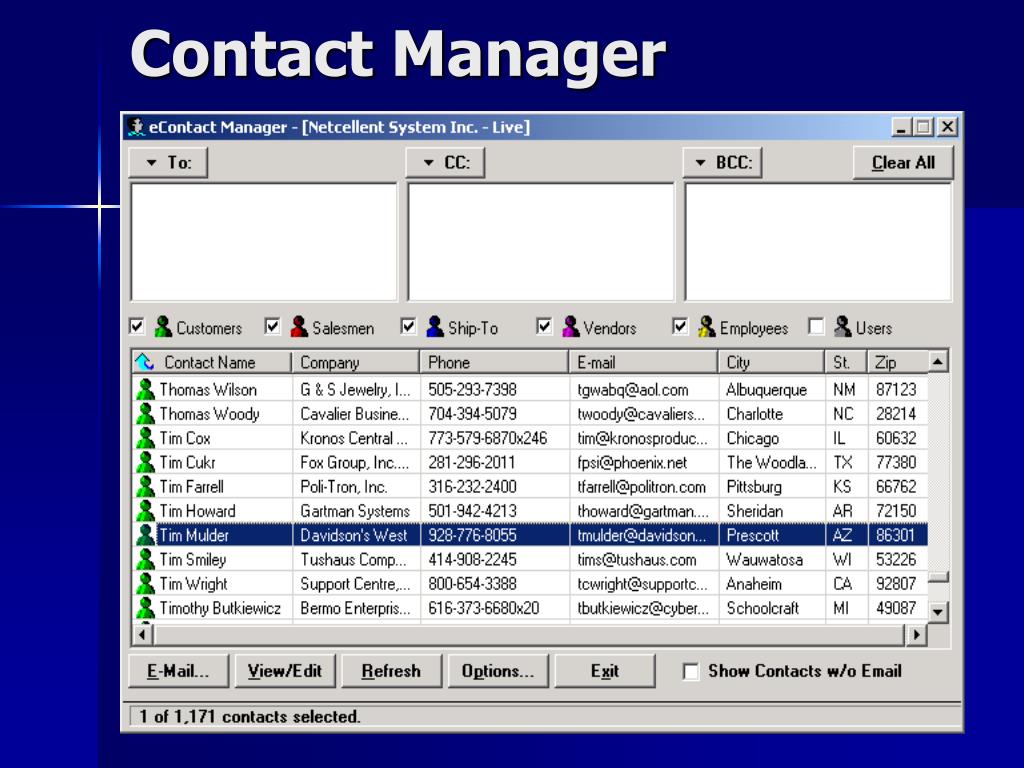Uncheck the Vendors checkbox

pyautogui.click(x=543, y=327)
